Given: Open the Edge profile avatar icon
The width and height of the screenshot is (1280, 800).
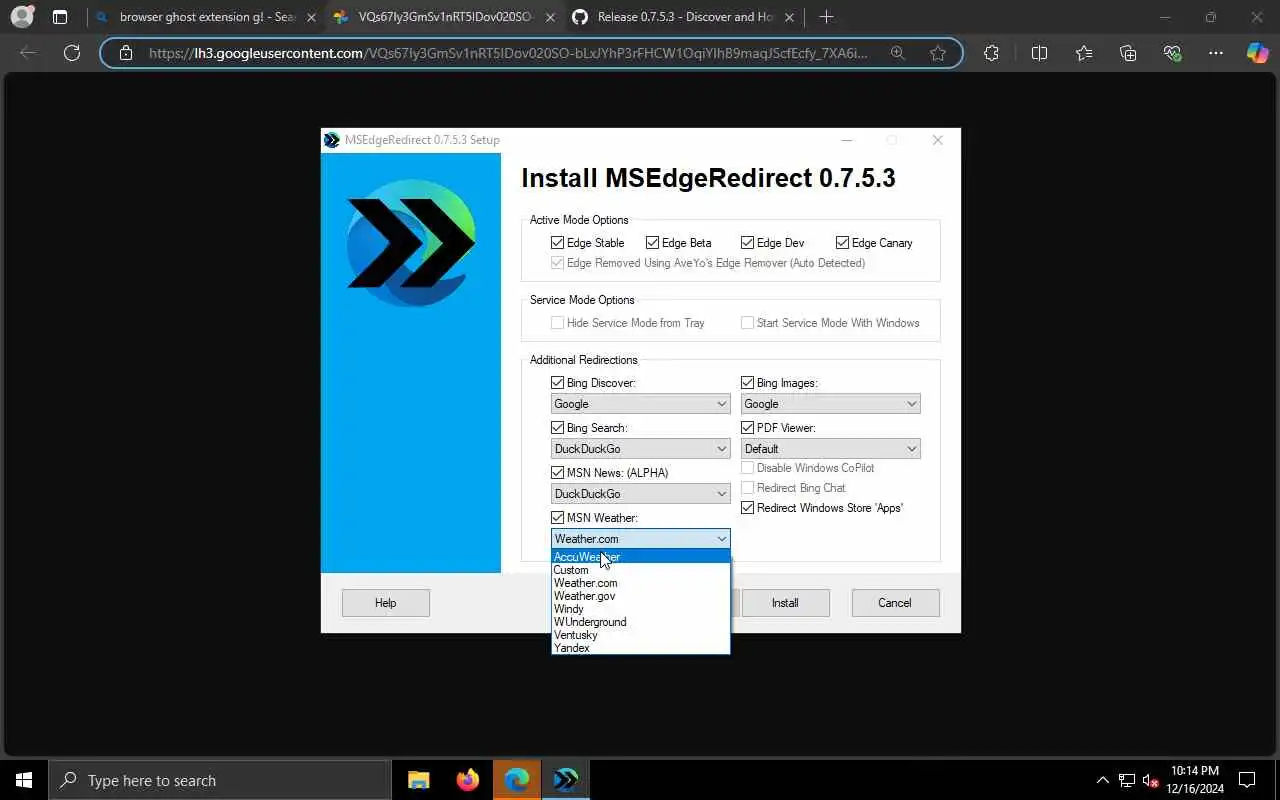Looking at the screenshot, I should pyautogui.click(x=21, y=17).
